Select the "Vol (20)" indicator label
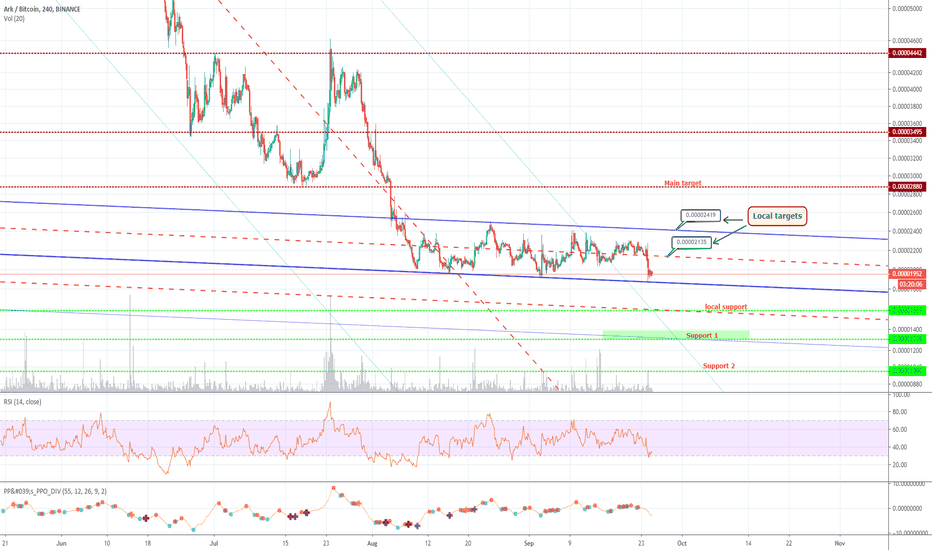 coord(14,18)
